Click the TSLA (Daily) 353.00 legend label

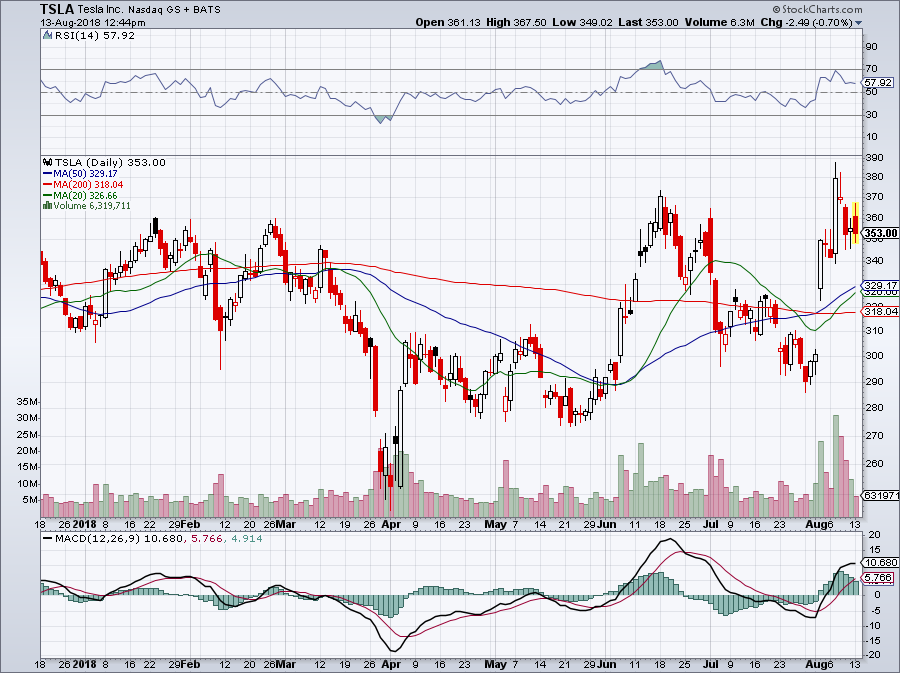pos(110,162)
